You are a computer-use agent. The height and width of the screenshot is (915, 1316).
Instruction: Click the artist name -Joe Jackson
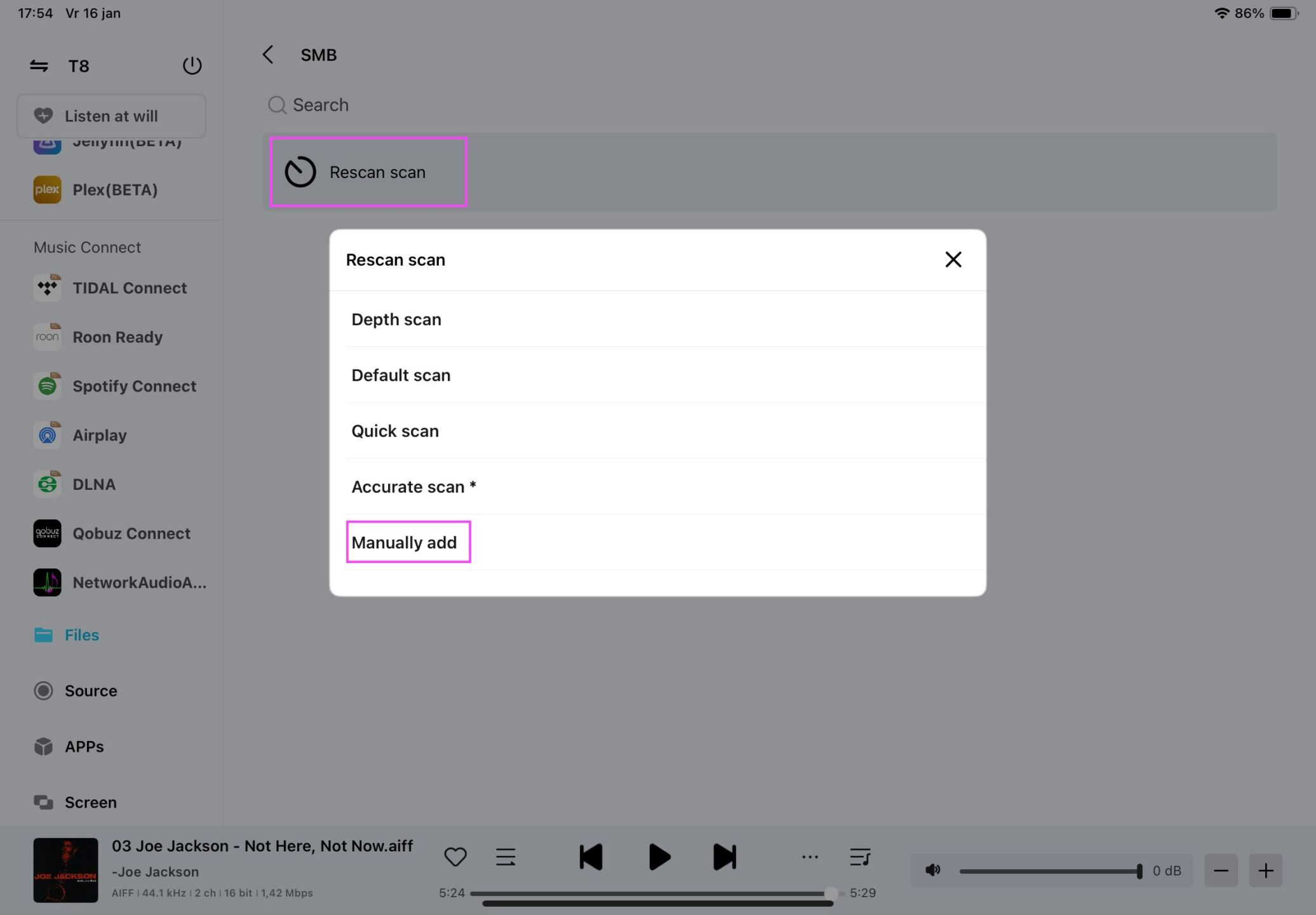click(x=155, y=872)
